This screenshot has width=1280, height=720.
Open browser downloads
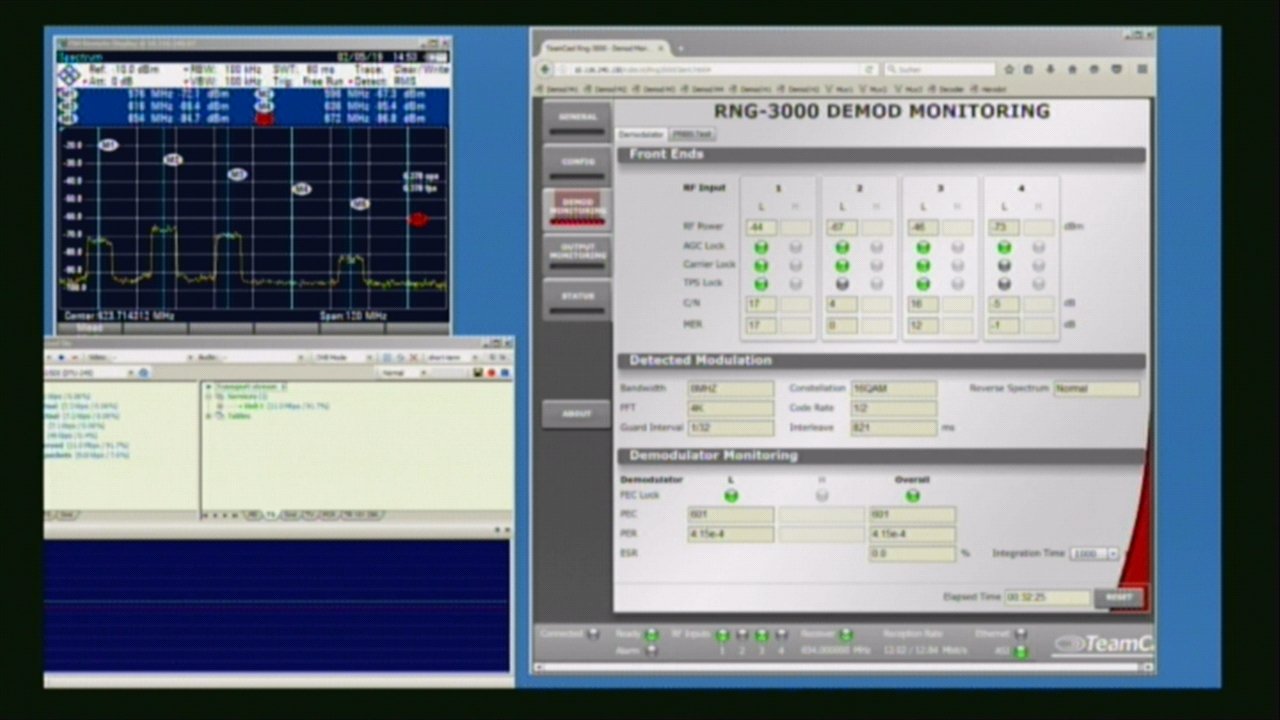[x=1051, y=69]
